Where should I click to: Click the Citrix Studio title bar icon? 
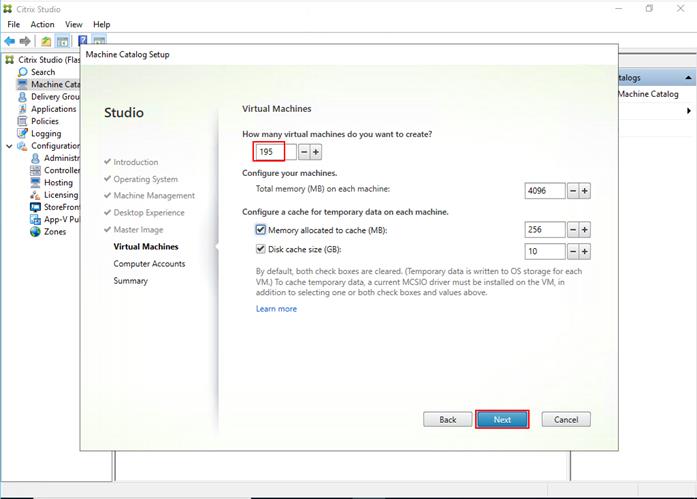click(8, 9)
